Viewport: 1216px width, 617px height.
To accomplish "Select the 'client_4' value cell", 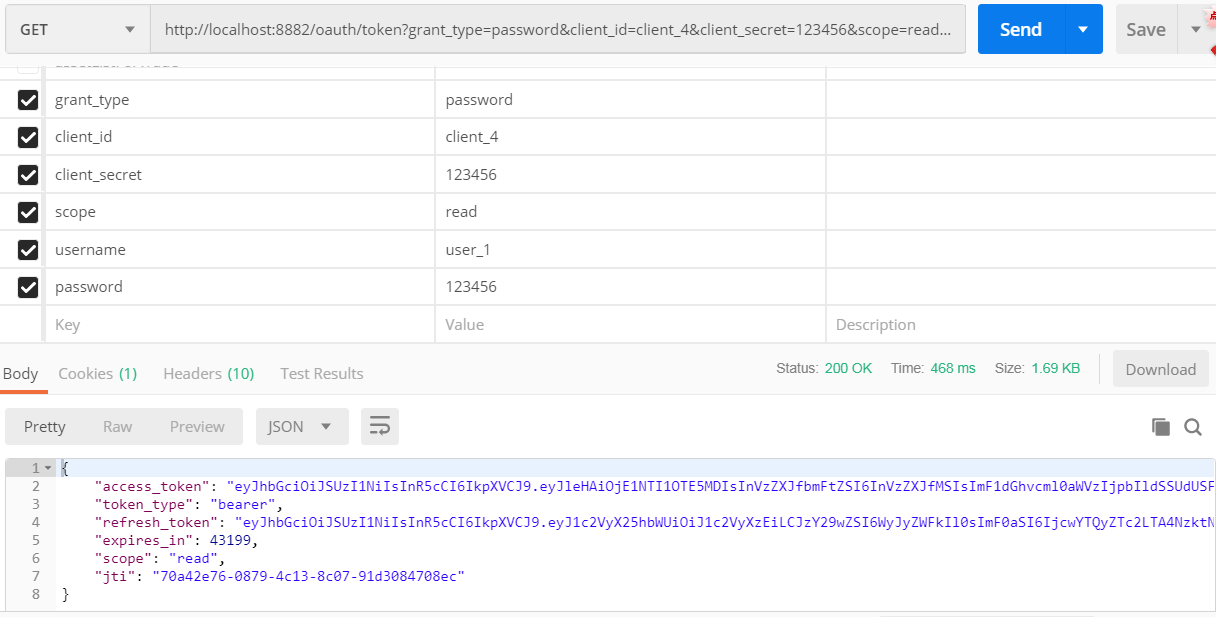I will pos(630,137).
